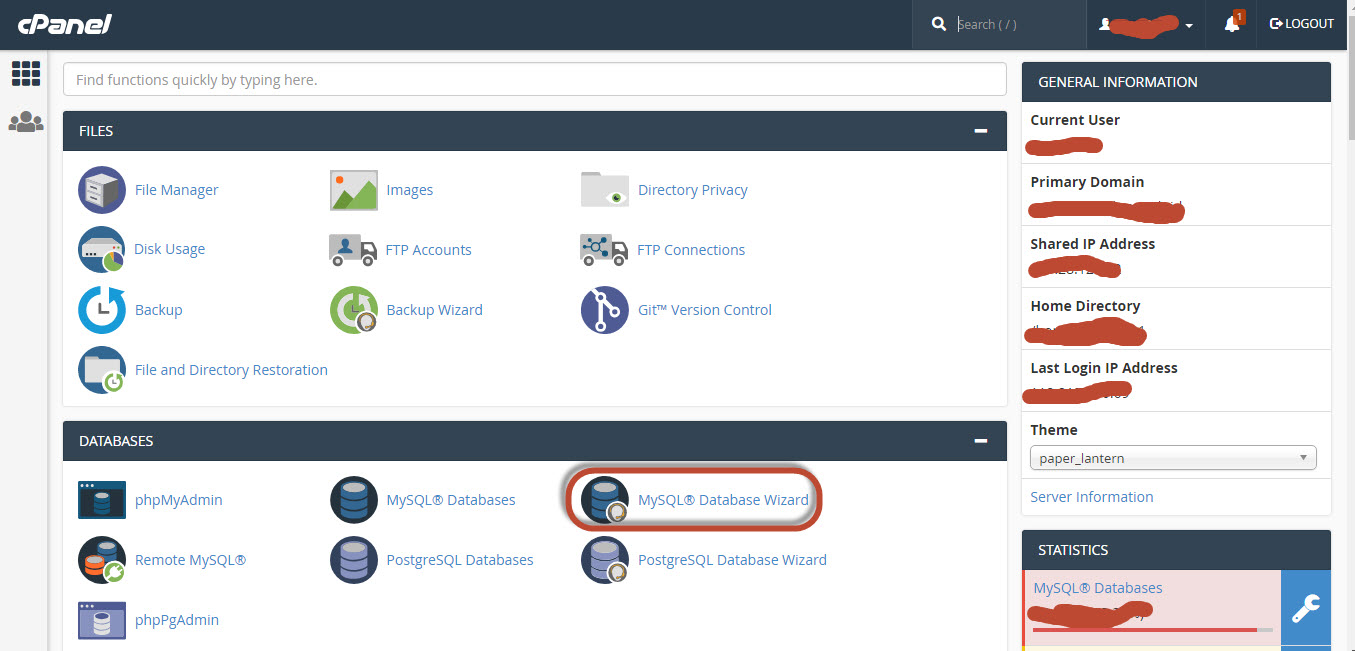The image size is (1355, 651).
Task: Click the Git Version Control icon
Action: [605, 310]
